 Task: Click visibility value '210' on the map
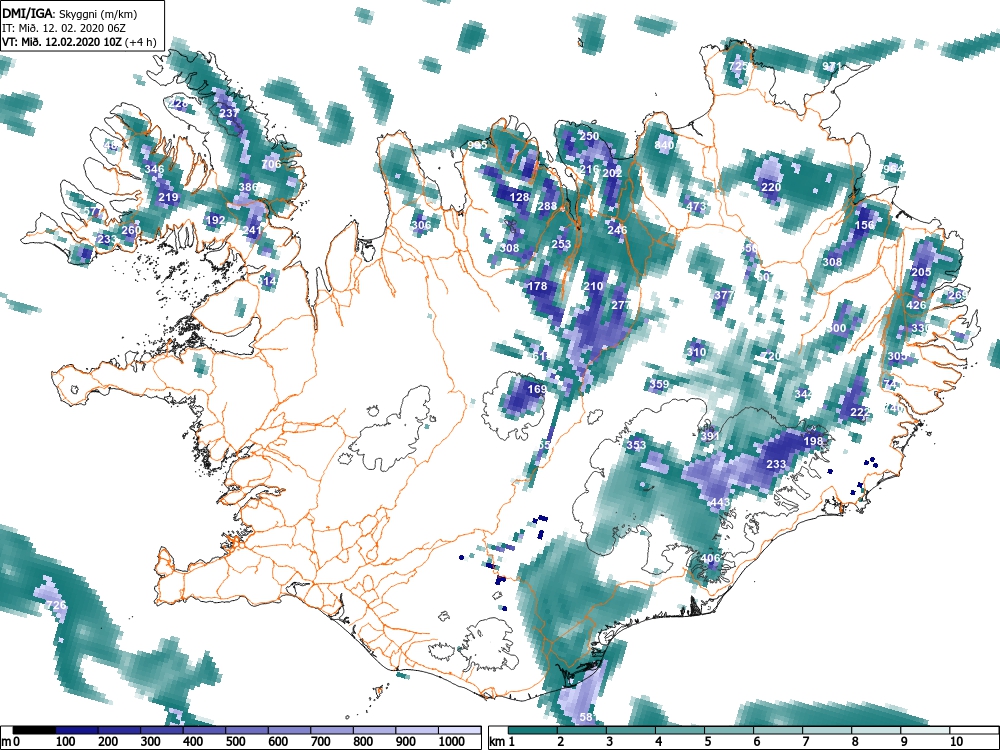pyautogui.click(x=593, y=286)
